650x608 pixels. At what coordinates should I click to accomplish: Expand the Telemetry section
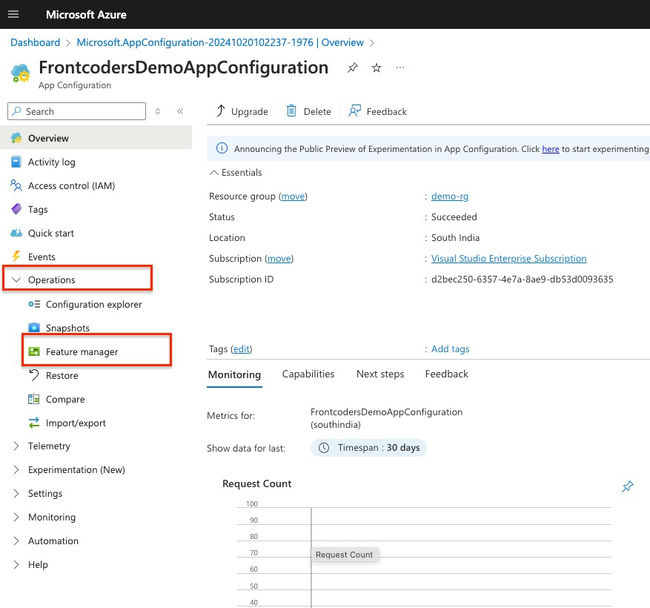point(16,446)
